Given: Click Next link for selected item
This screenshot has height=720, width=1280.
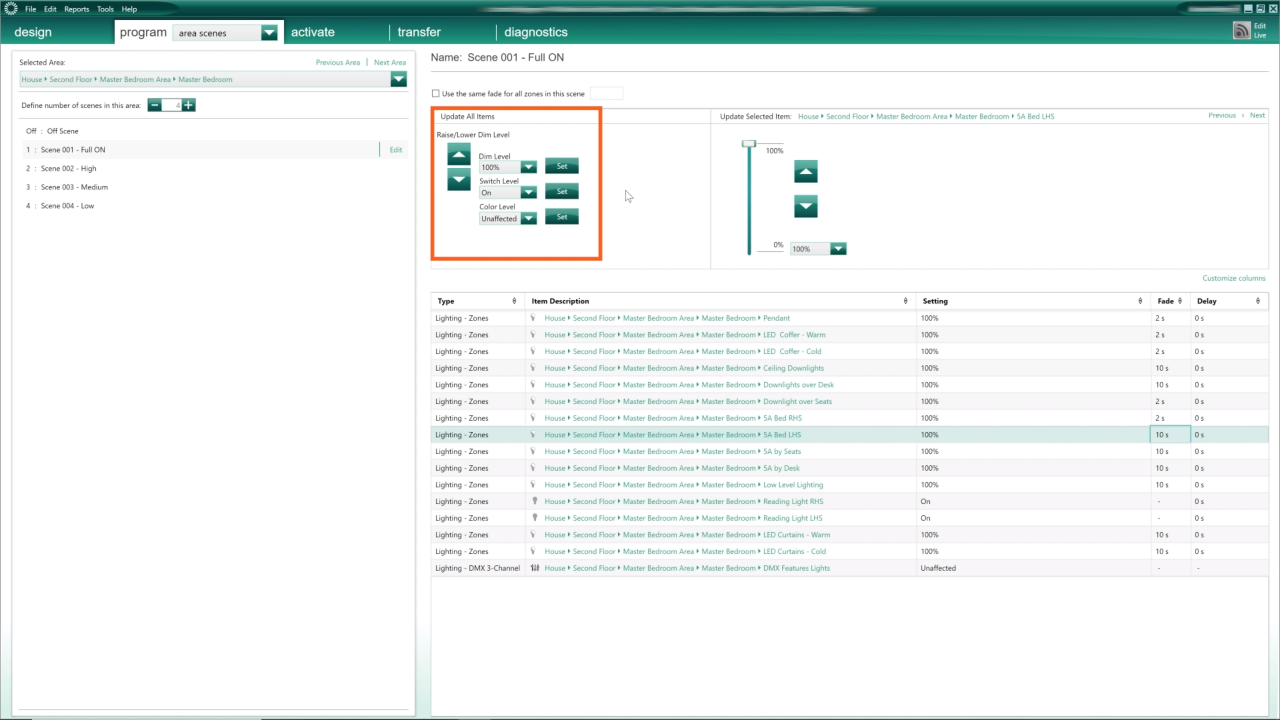Looking at the screenshot, I should click(x=1258, y=116).
